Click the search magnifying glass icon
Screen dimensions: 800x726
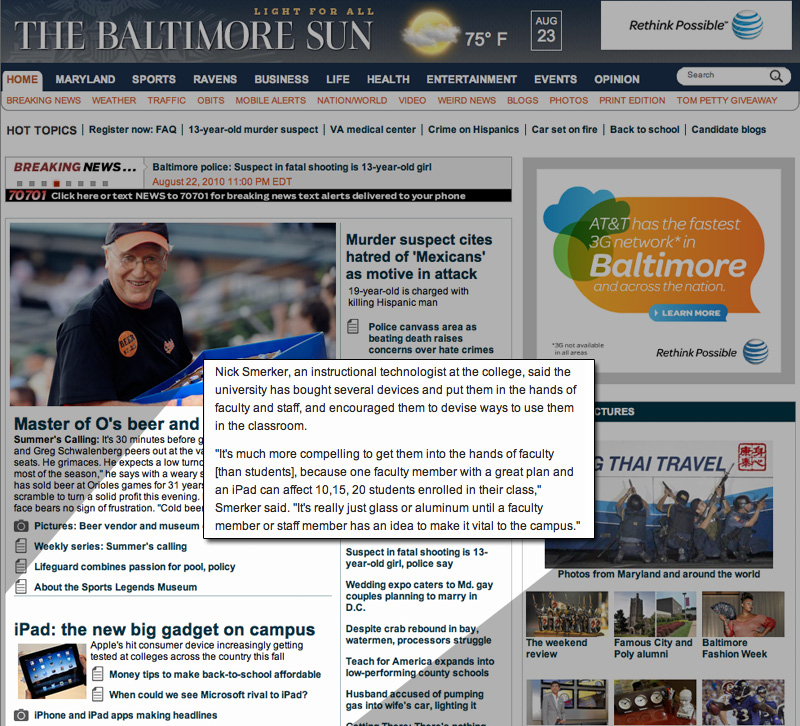point(776,76)
